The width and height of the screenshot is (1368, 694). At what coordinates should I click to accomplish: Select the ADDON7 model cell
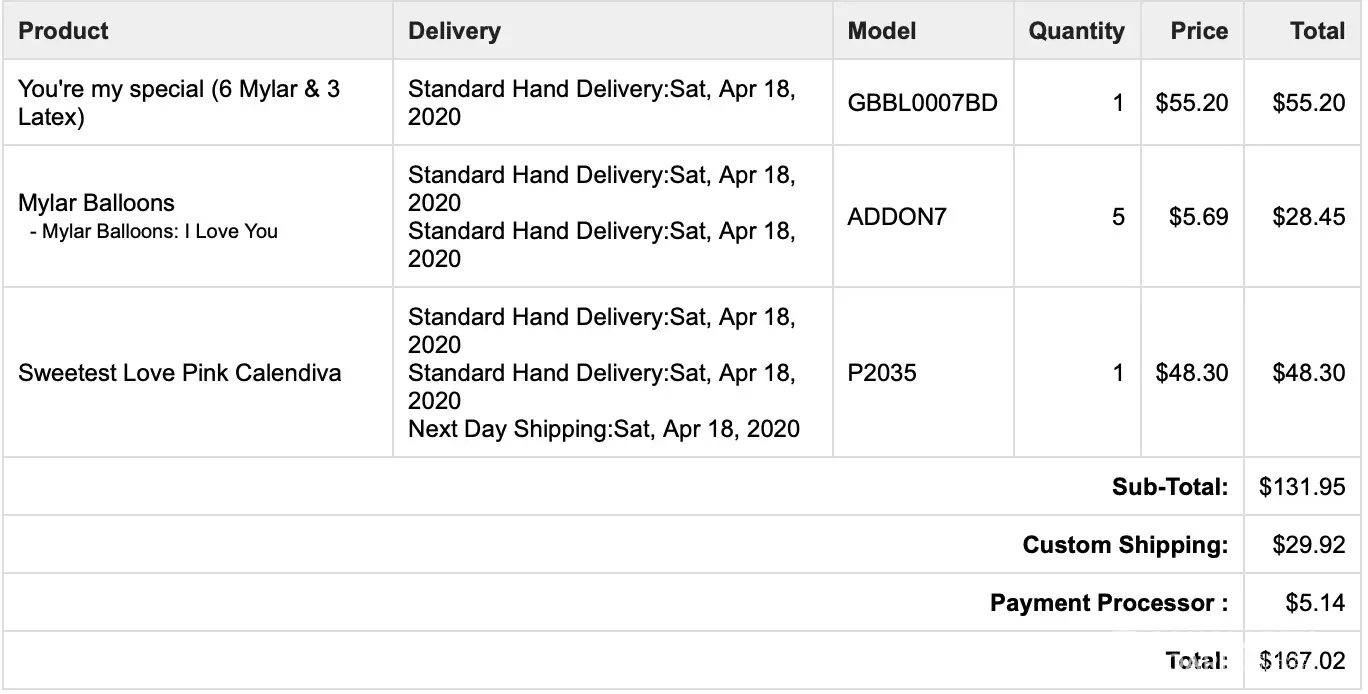point(896,217)
